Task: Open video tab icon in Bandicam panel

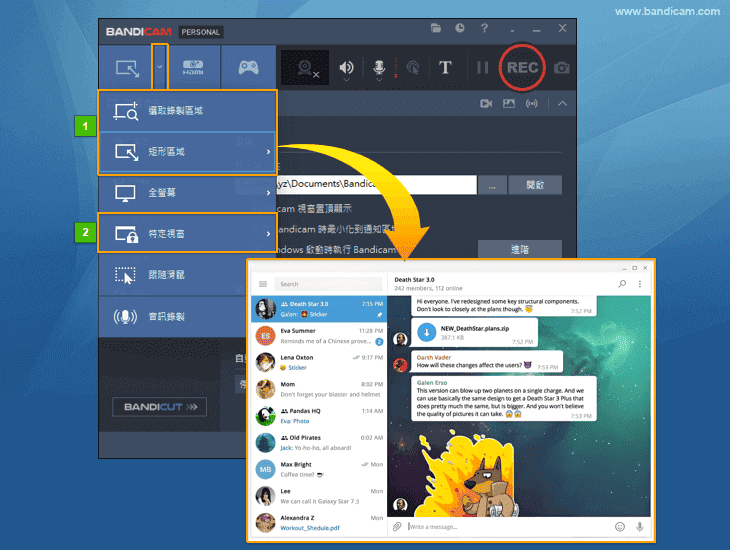Action: [x=486, y=103]
